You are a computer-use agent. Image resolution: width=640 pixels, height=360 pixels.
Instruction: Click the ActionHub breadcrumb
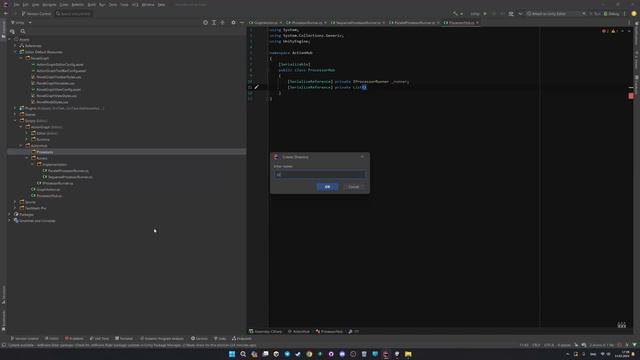pos(299,331)
